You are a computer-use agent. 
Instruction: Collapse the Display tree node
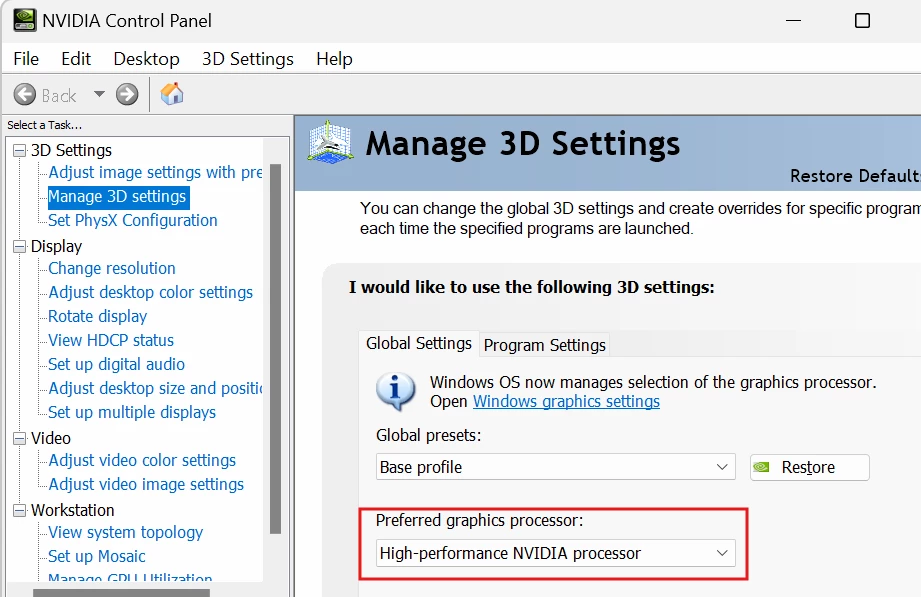[20, 246]
